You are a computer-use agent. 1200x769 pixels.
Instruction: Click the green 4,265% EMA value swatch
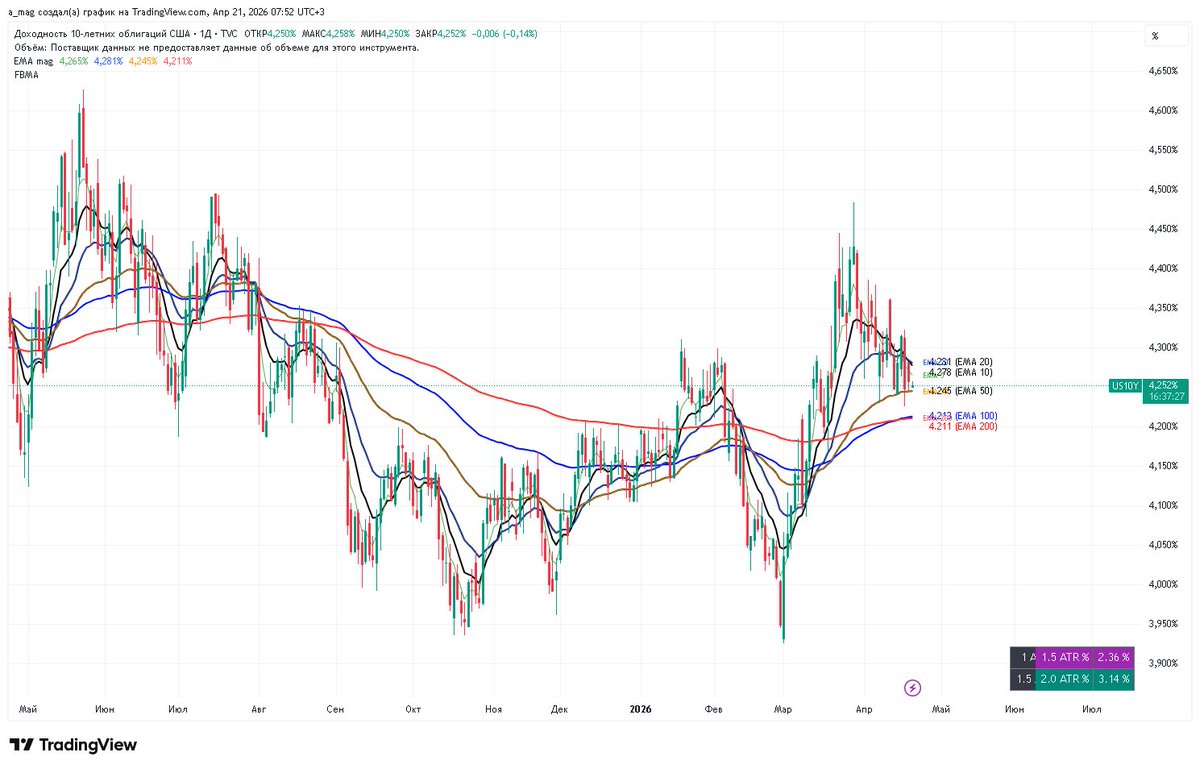pyautogui.click(x=71, y=60)
